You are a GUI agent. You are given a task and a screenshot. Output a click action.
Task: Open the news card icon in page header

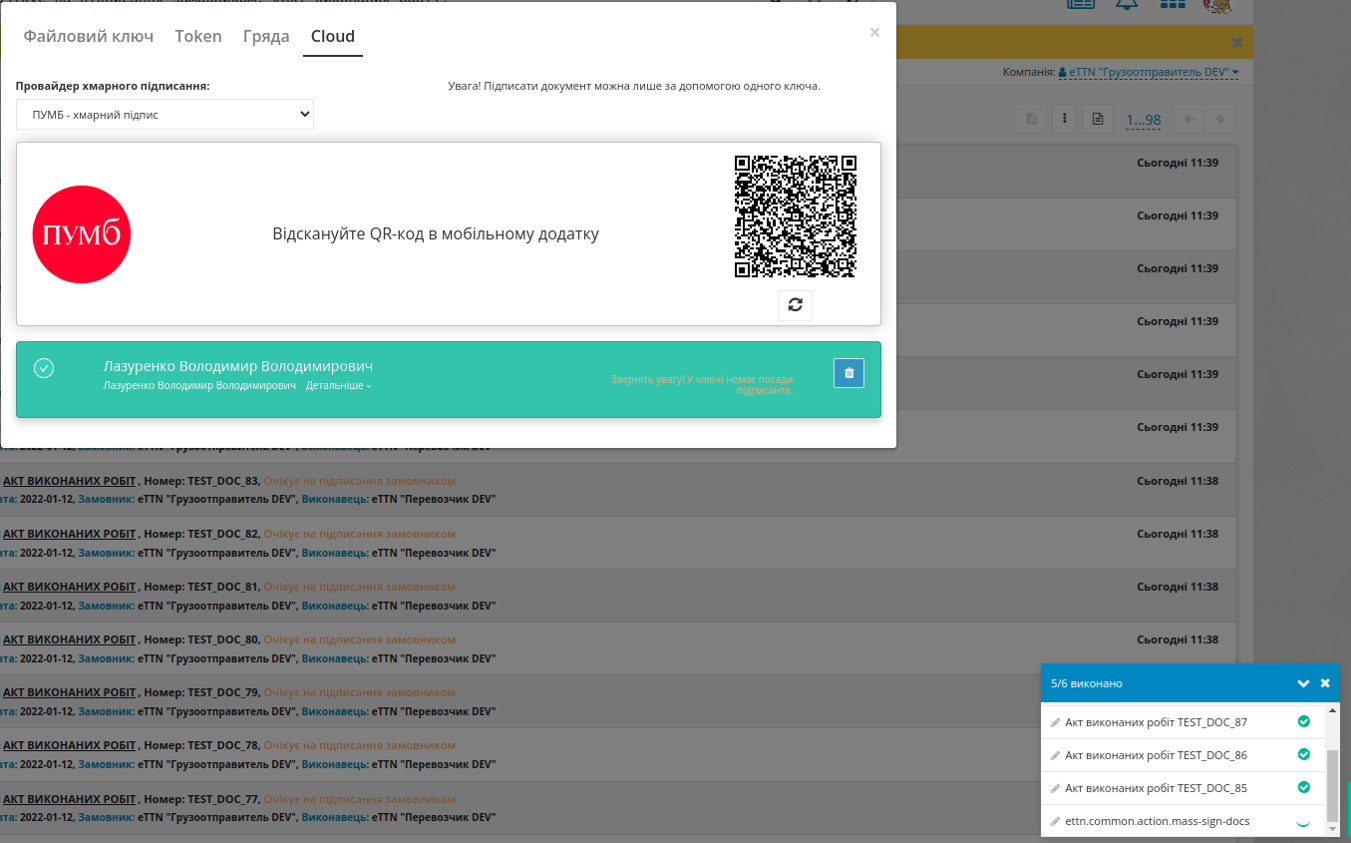1081,4
